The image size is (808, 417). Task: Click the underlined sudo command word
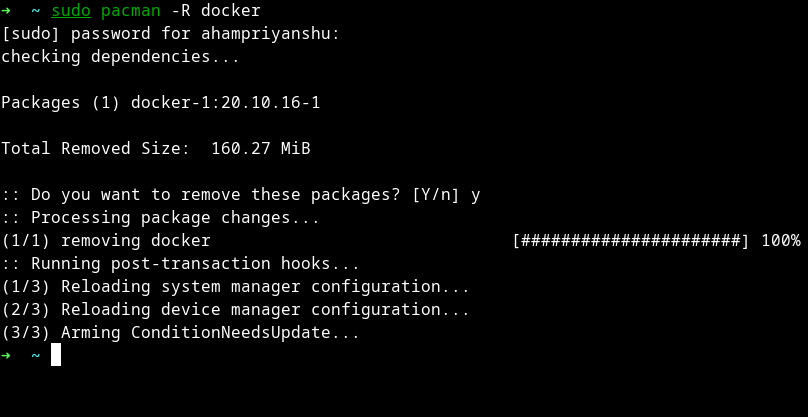point(71,11)
